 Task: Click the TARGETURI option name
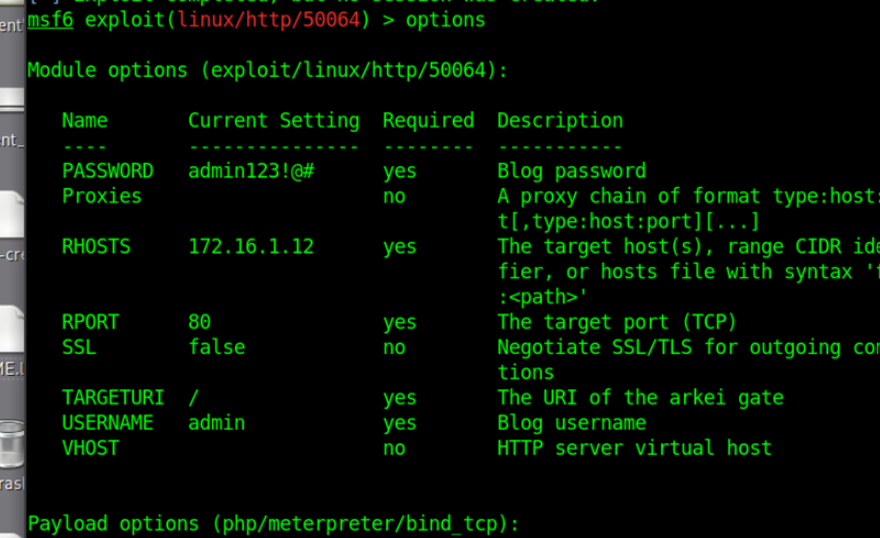[113, 397]
